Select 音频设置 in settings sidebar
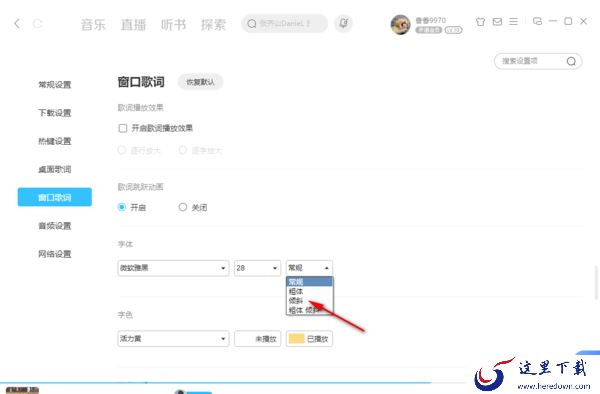Viewport: 600px width, 394px height. [x=55, y=226]
